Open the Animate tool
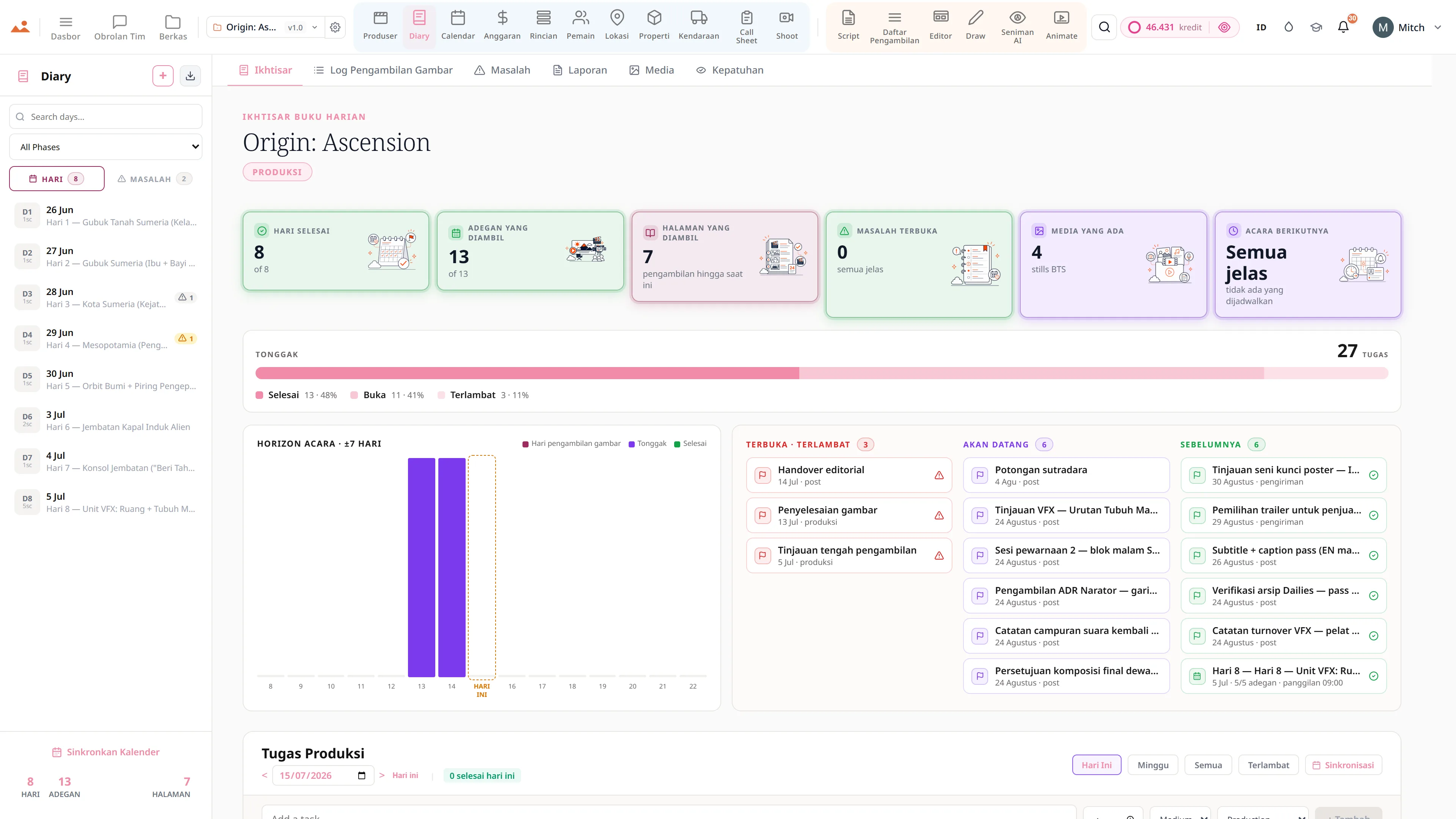Screen dimensions: 1456x819 pos(1061,27)
